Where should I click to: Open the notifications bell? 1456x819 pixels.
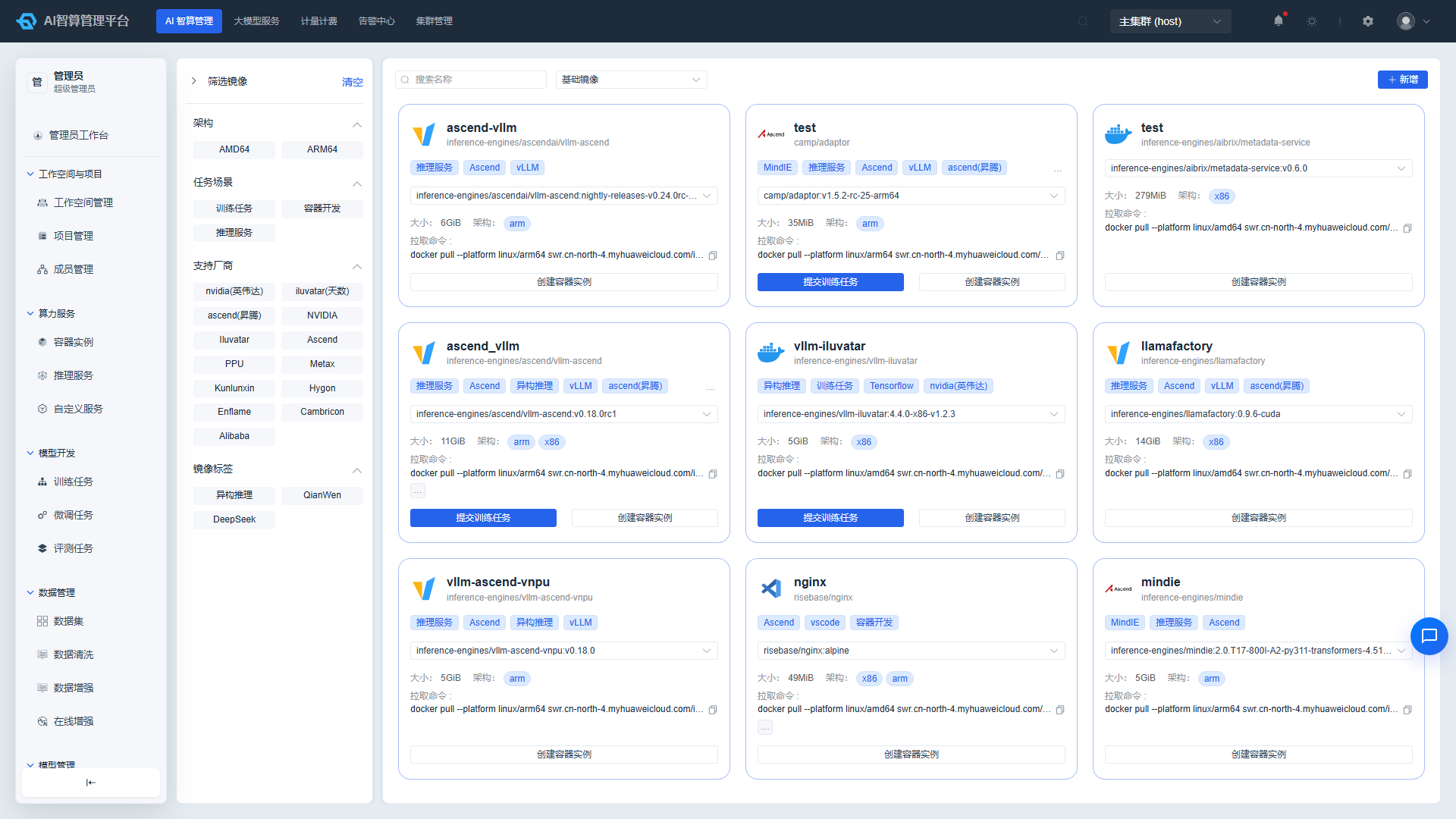click(1279, 21)
